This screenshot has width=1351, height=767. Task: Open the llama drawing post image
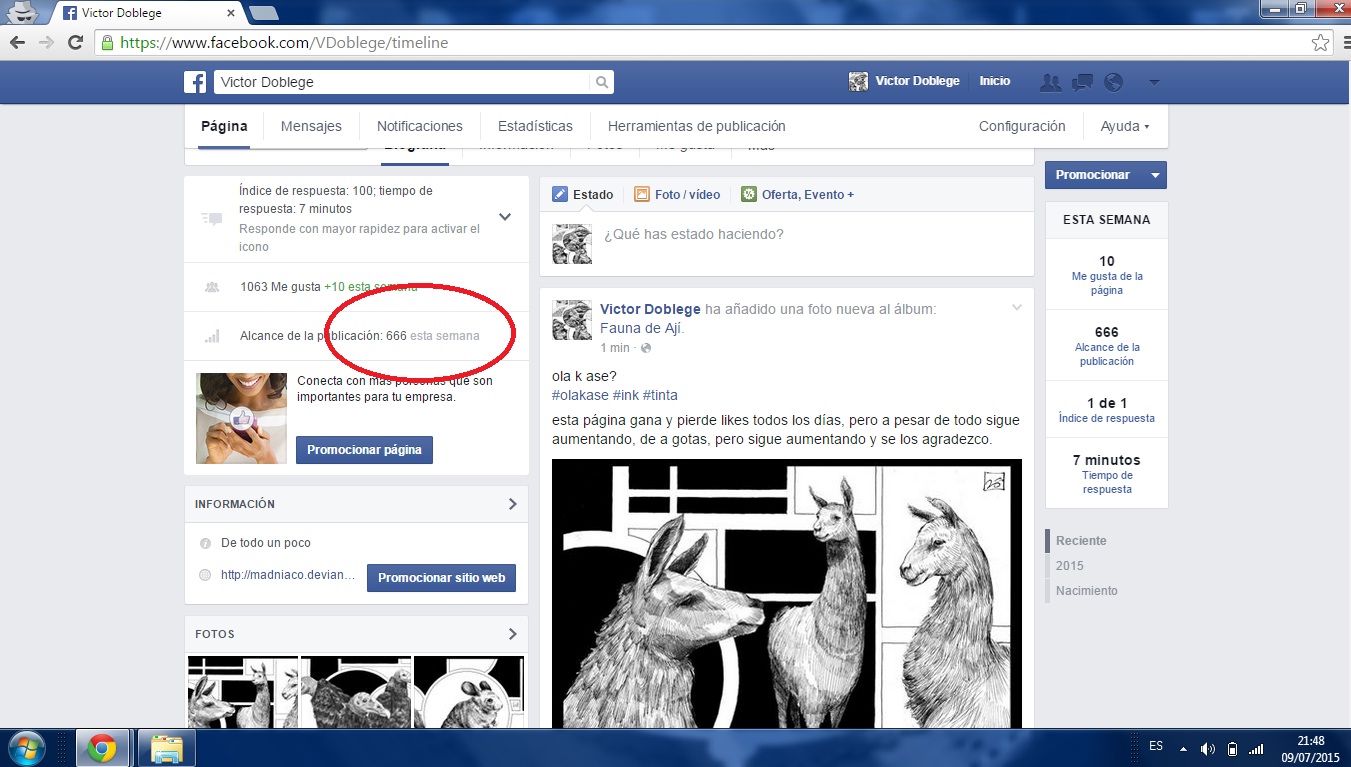pos(787,594)
